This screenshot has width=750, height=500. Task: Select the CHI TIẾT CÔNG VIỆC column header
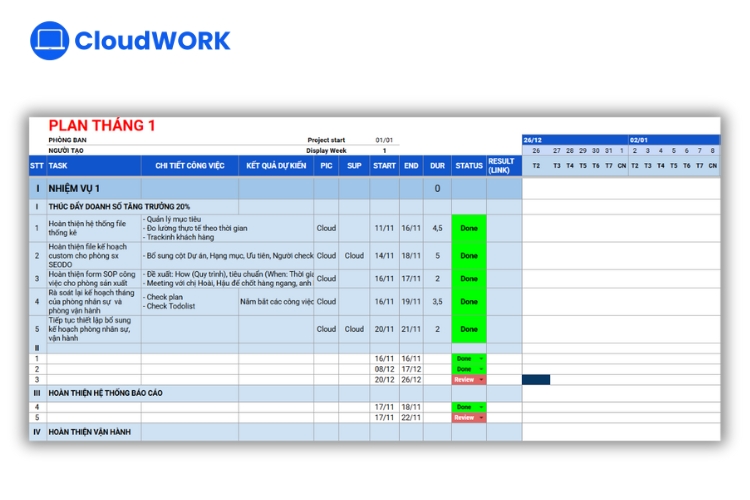190,166
